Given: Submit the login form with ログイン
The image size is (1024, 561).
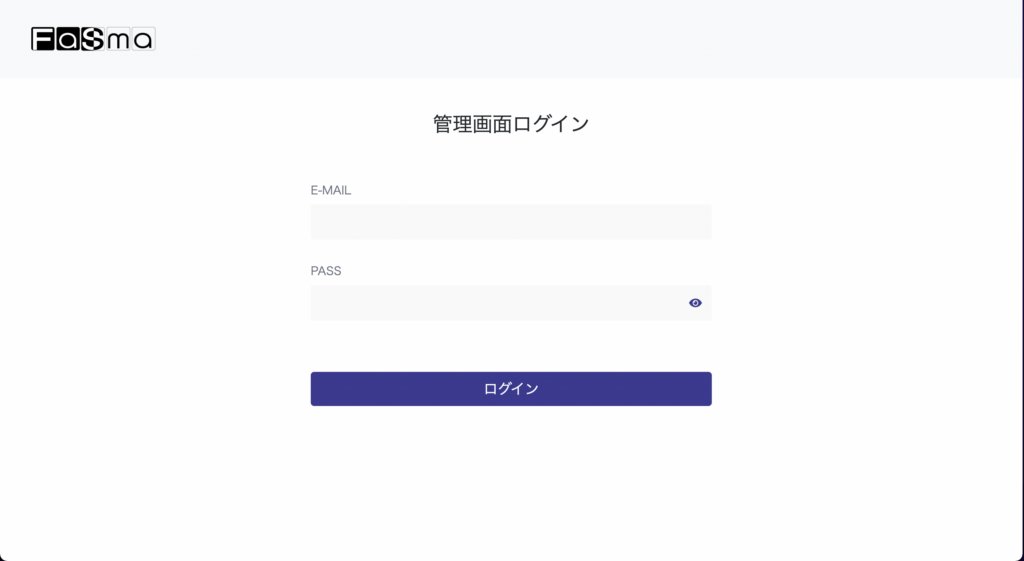Looking at the screenshot, I should (511, 389).
